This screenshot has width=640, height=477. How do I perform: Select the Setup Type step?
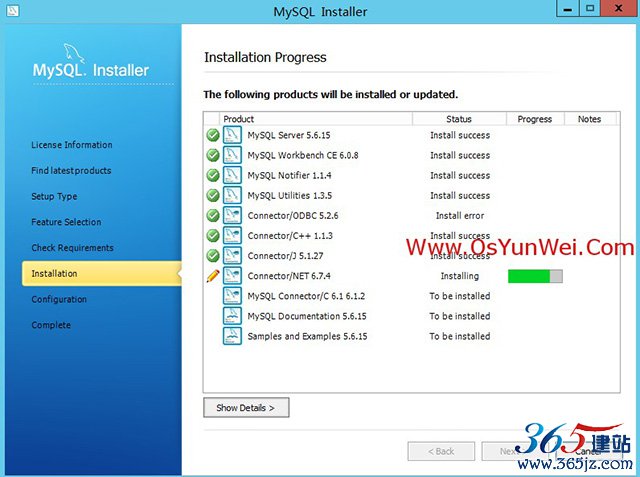(54, 196)
